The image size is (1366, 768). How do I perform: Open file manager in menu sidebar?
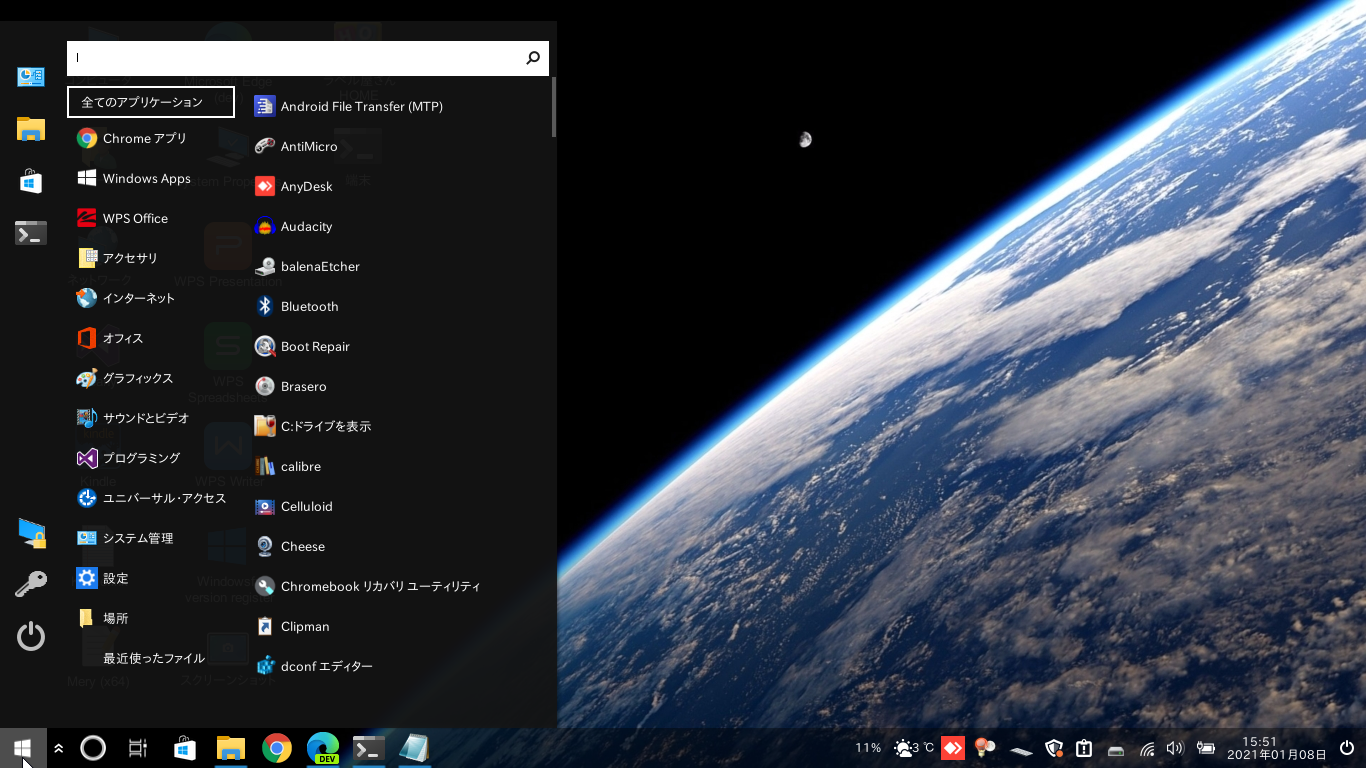coord(31,129)
